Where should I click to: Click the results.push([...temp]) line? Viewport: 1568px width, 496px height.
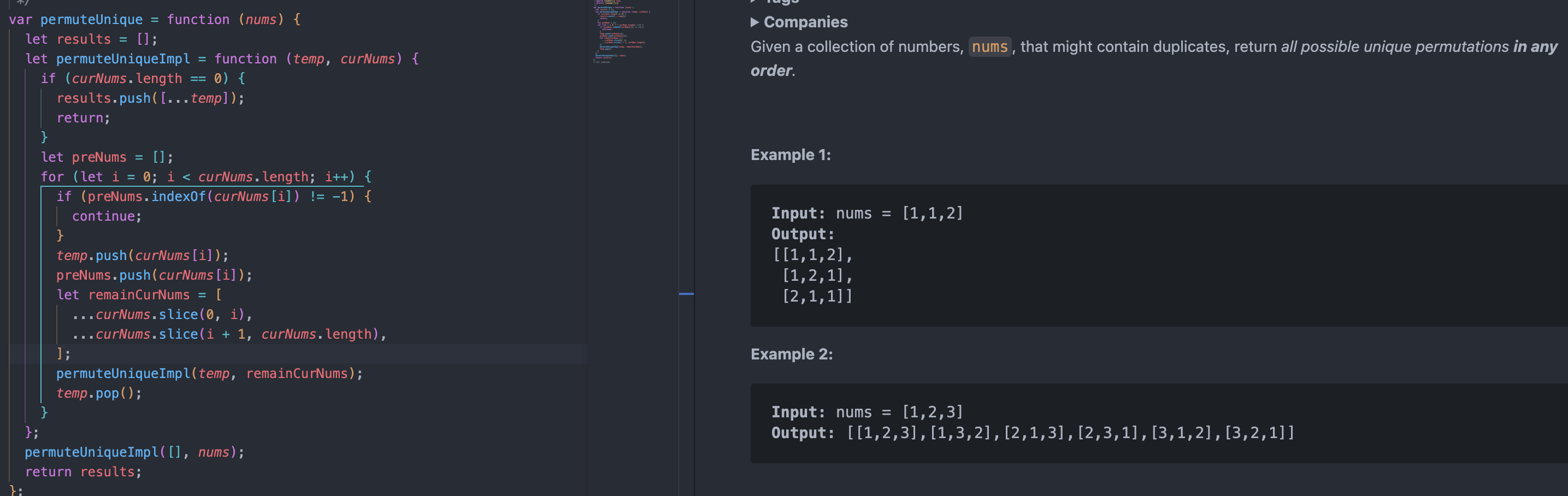click(x=150, y=98)
